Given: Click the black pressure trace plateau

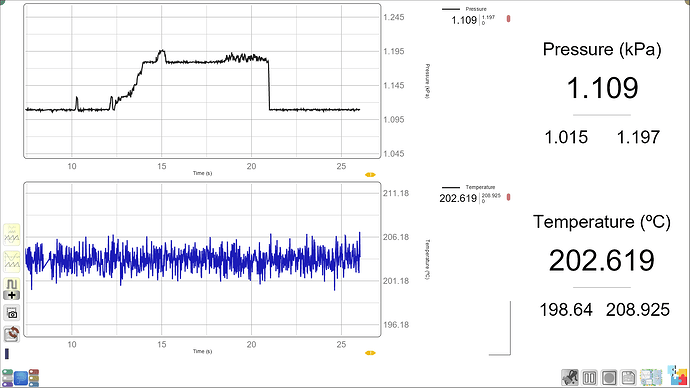Looking at the screenshot, I should tap(194, 62).
